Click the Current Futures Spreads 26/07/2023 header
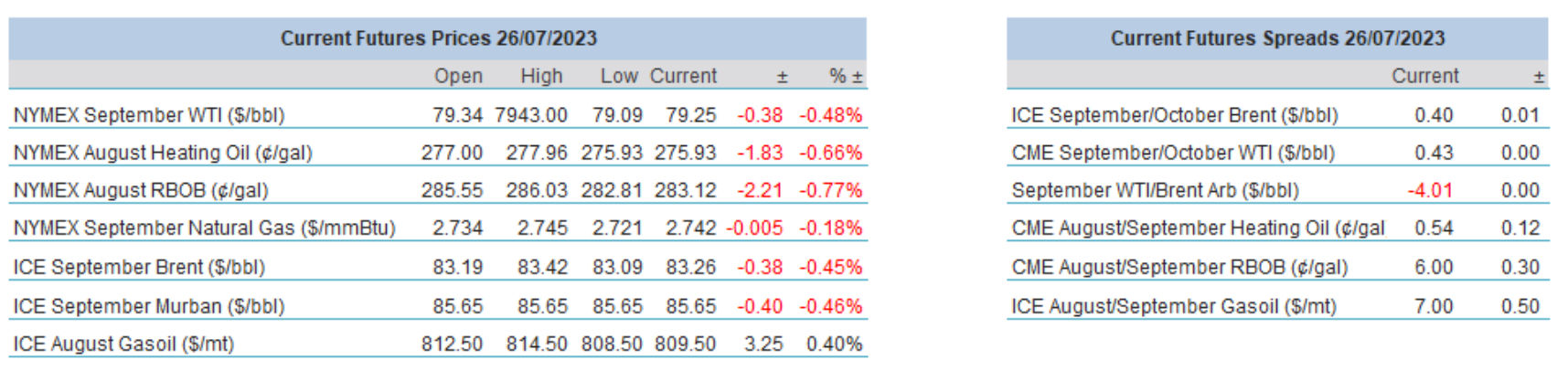The width and height of the screenshot is (1568, 371). point(1277,38)
